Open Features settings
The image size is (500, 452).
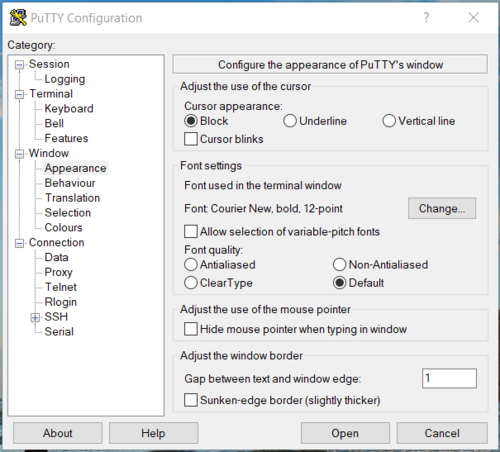click(66, 138)
